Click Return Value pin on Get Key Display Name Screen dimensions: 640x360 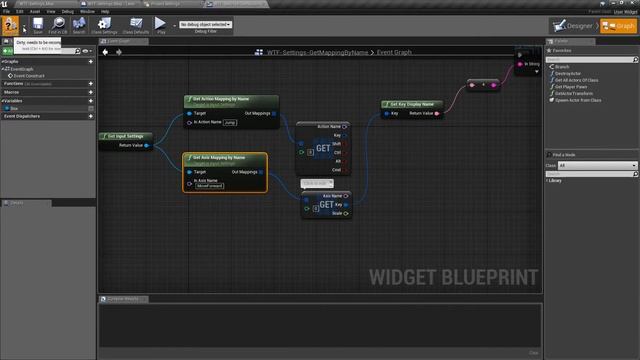(x=437, y=113)
